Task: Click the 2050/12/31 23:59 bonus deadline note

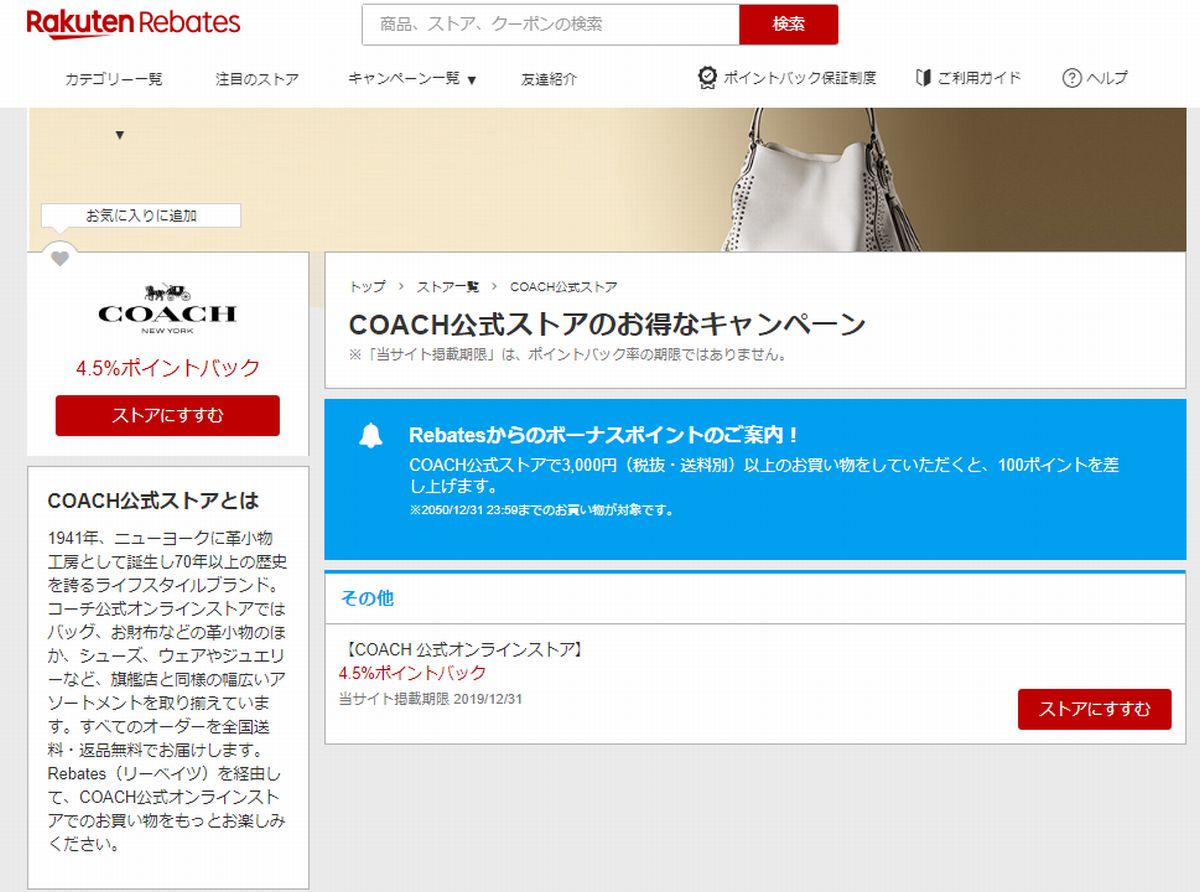Action: 541,510
